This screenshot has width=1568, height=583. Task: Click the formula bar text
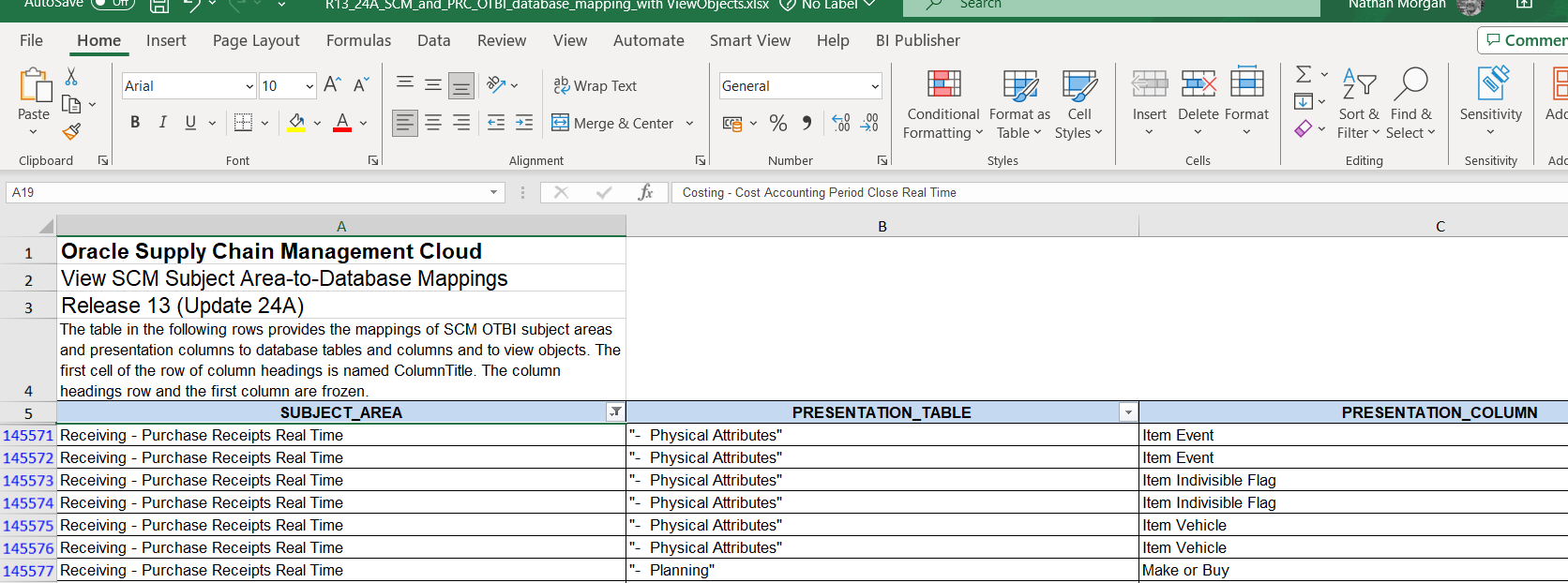tap(820, 192)
